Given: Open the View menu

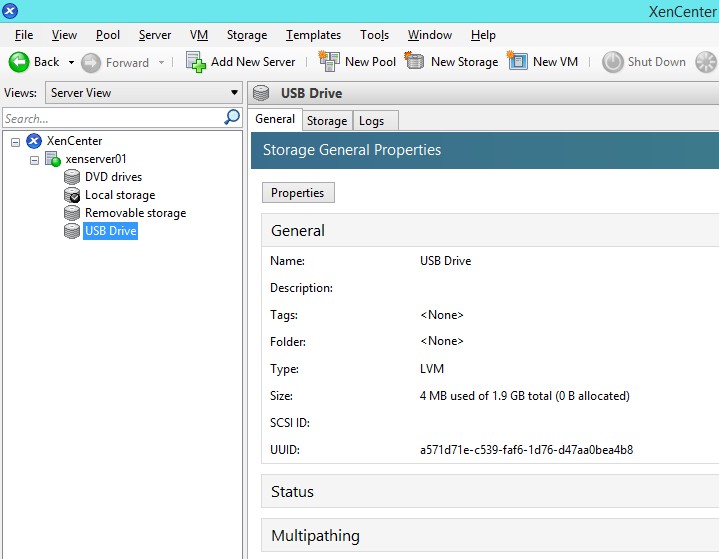Looking at the screenshot, I should [x=64, y=35].
